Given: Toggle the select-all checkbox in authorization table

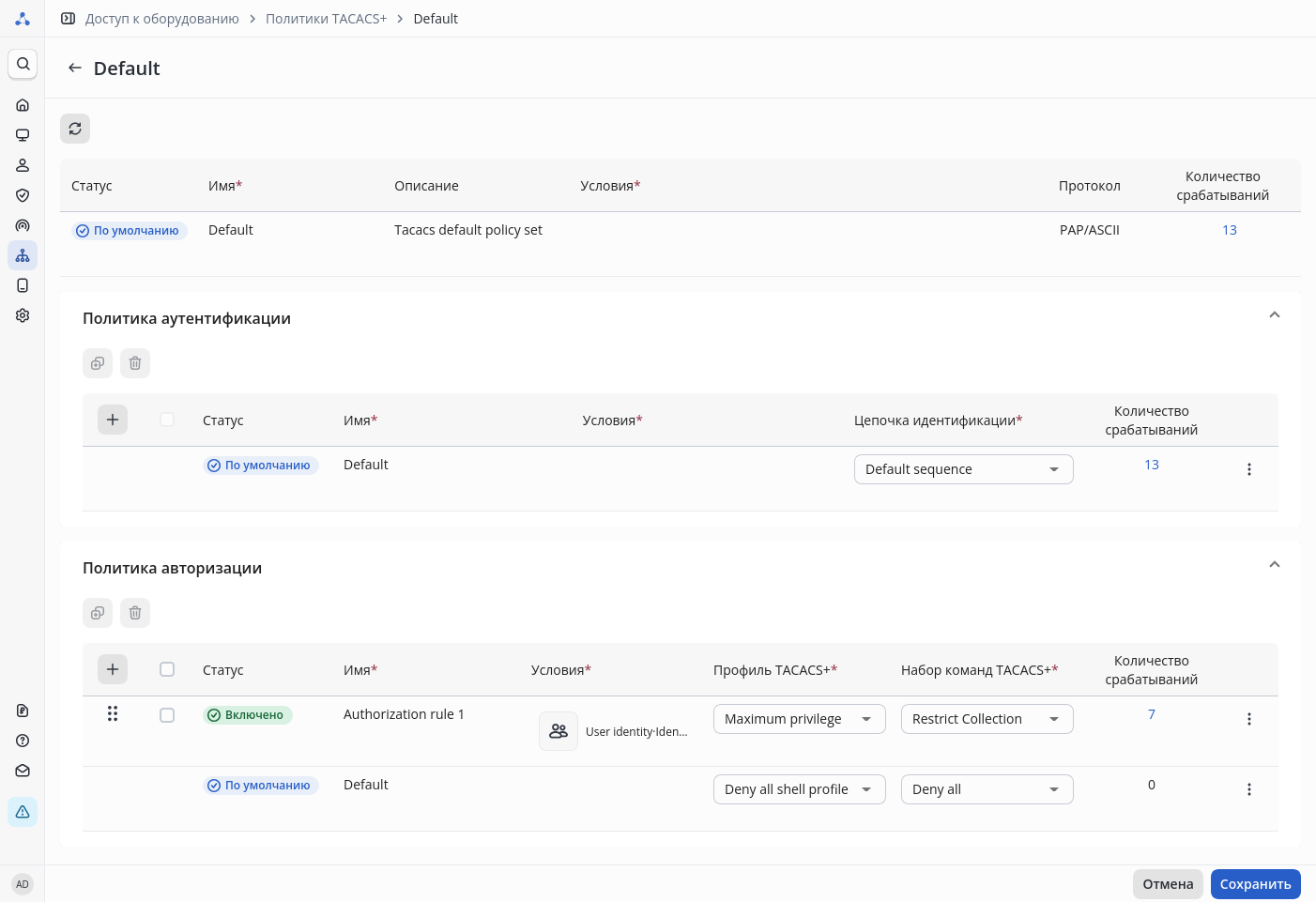Looking at the screenshot, I should [167, 669].
